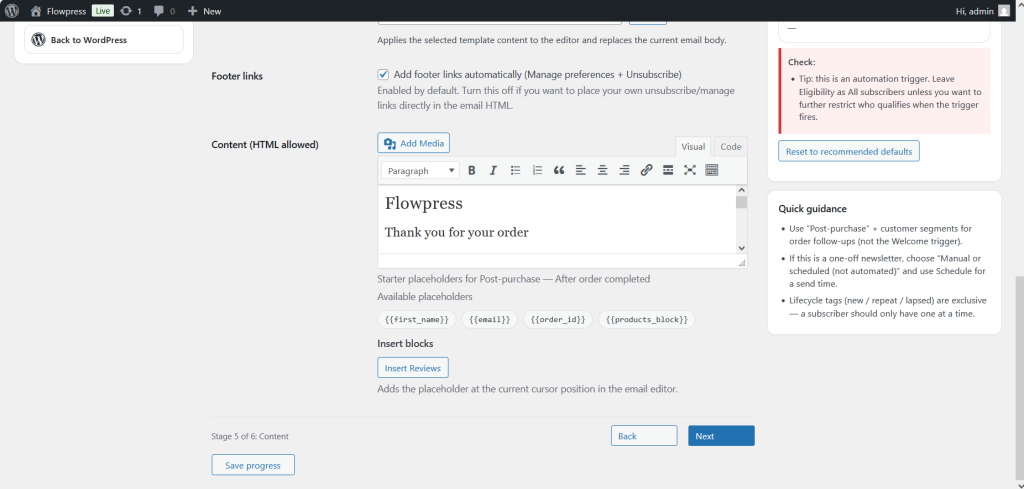Toggle Add footer links automatically checkbox

click(x=383, y=74)
